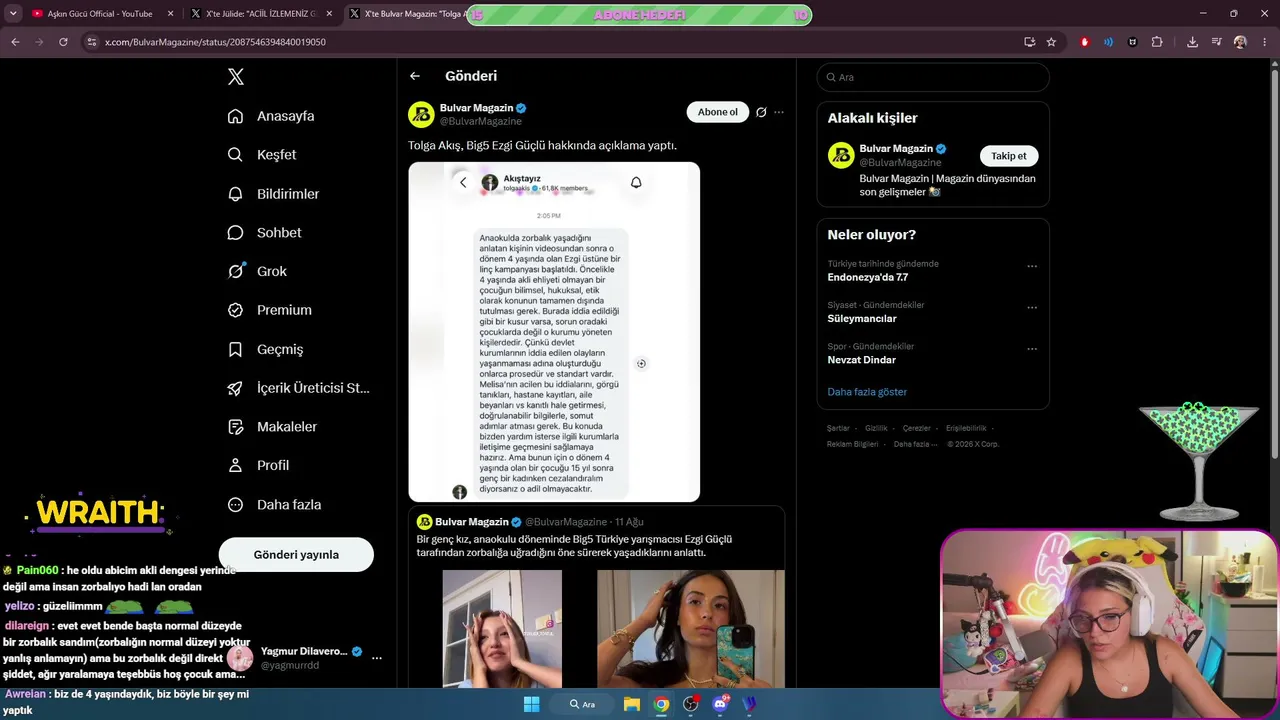The width and height of the screenshot is (1280, 720).
Task: Open the Telegram screenshot image in post
Action: click(554, 332)
